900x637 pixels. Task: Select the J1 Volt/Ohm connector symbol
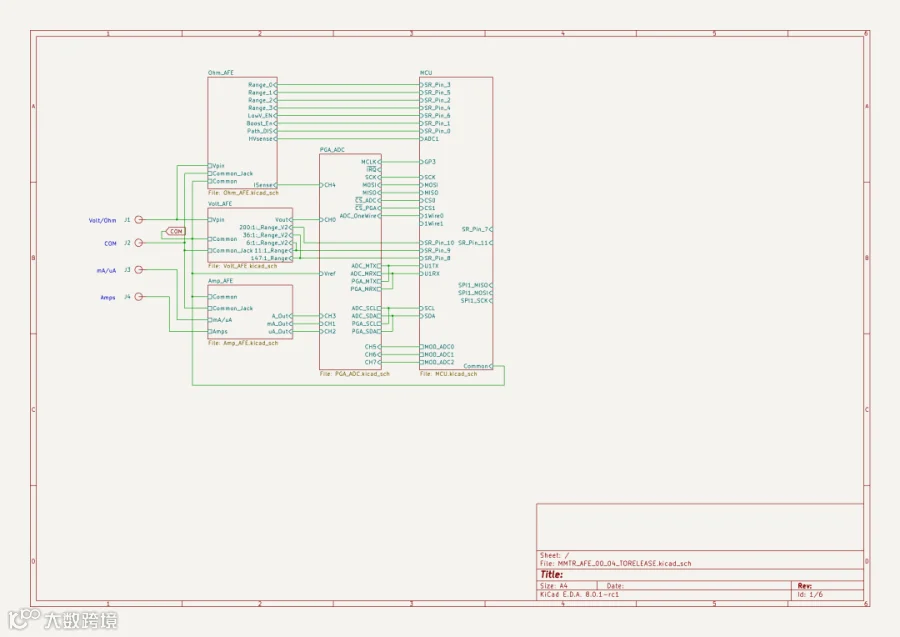[138, 220]
